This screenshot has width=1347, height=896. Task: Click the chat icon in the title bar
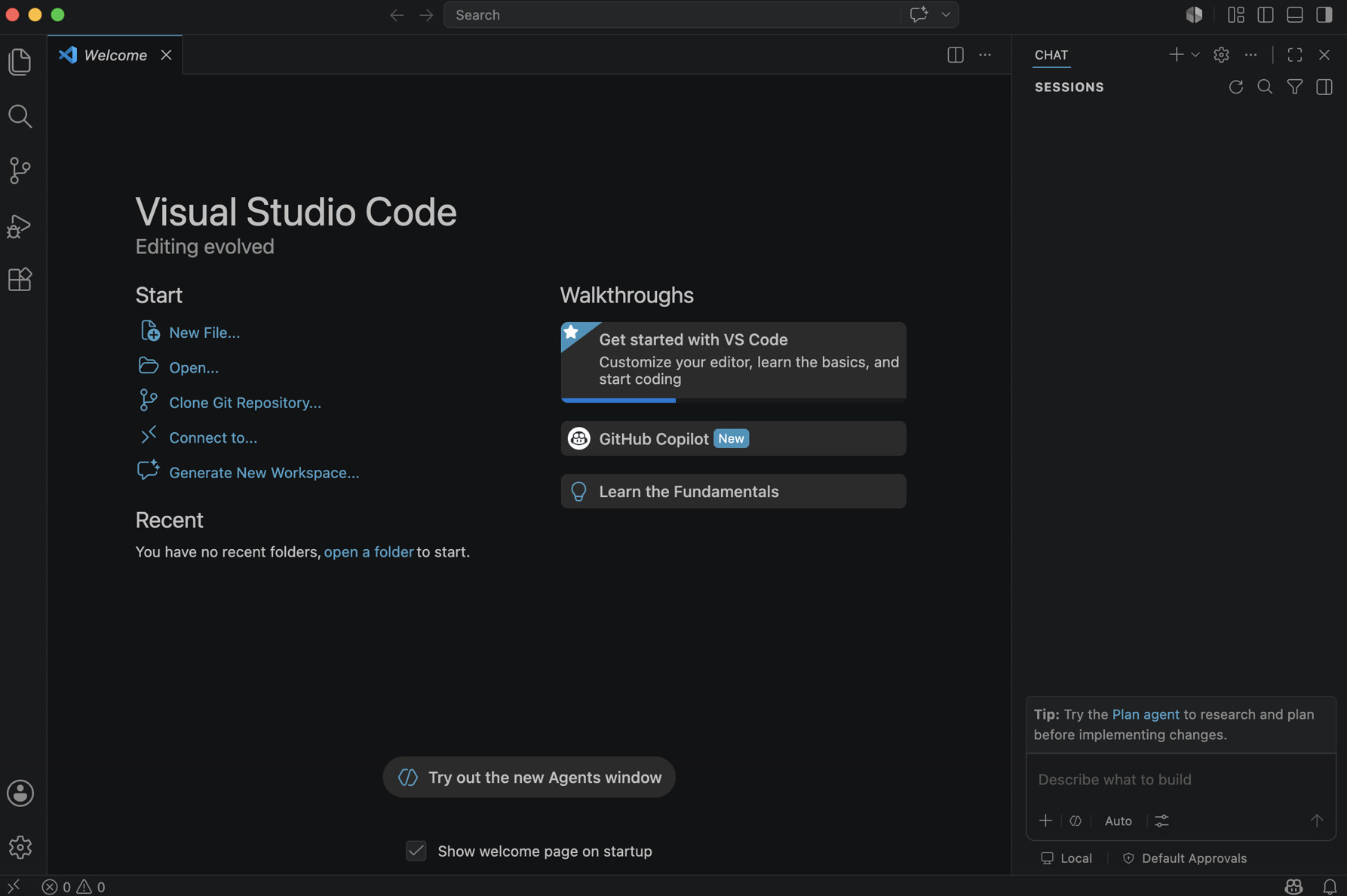point(918,15)
